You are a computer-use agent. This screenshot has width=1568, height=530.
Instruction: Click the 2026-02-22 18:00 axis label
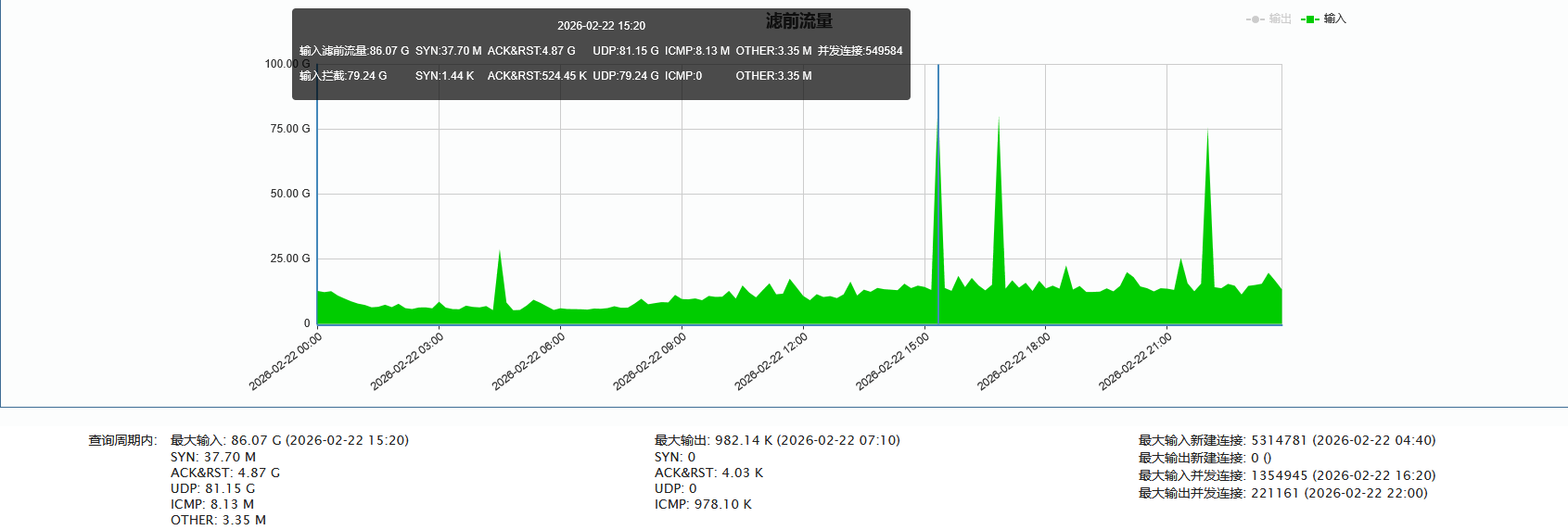pyautogui.click(x=1015, y=361)
